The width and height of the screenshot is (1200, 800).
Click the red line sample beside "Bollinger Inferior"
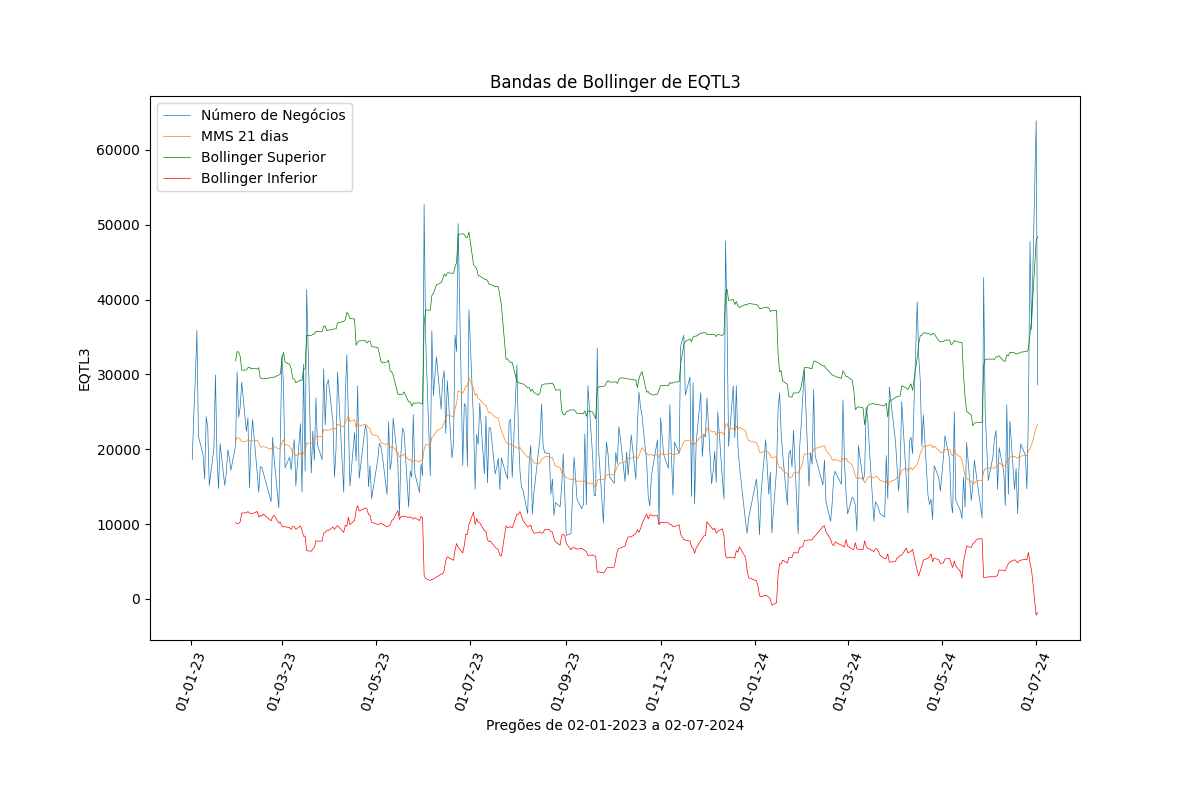click(177, 179)
